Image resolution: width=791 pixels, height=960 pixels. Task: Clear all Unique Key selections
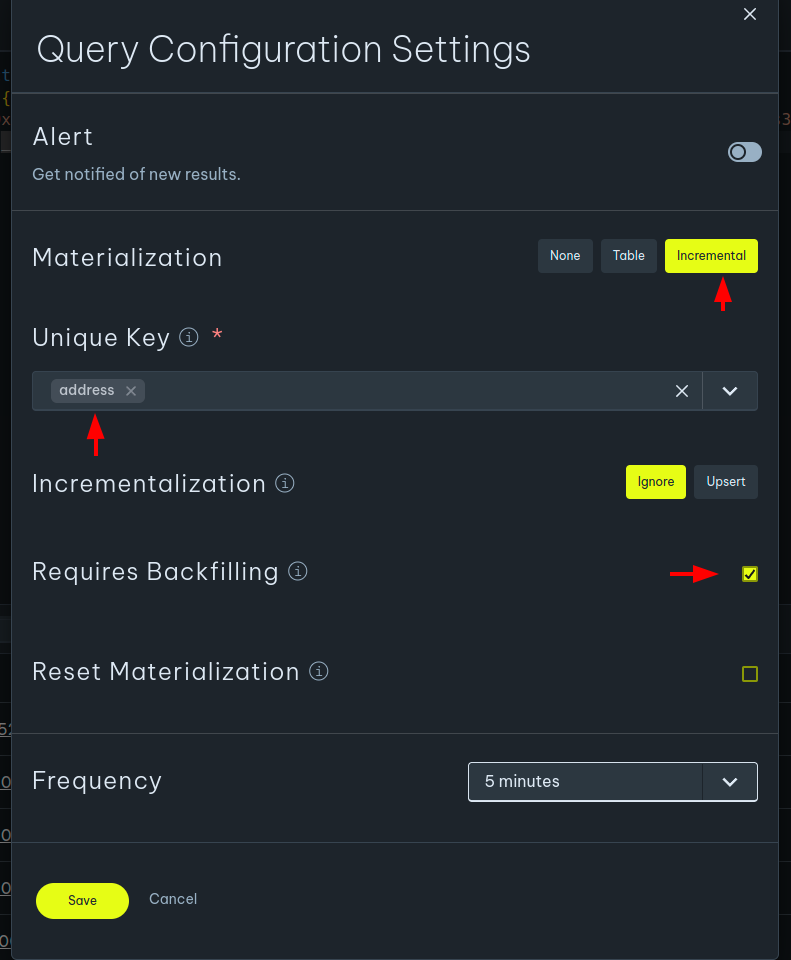[682, 391]
